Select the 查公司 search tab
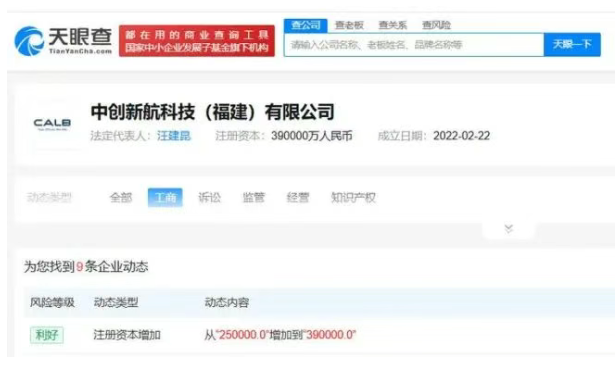This screenshot has height=390, width=615. coord(306,26)
